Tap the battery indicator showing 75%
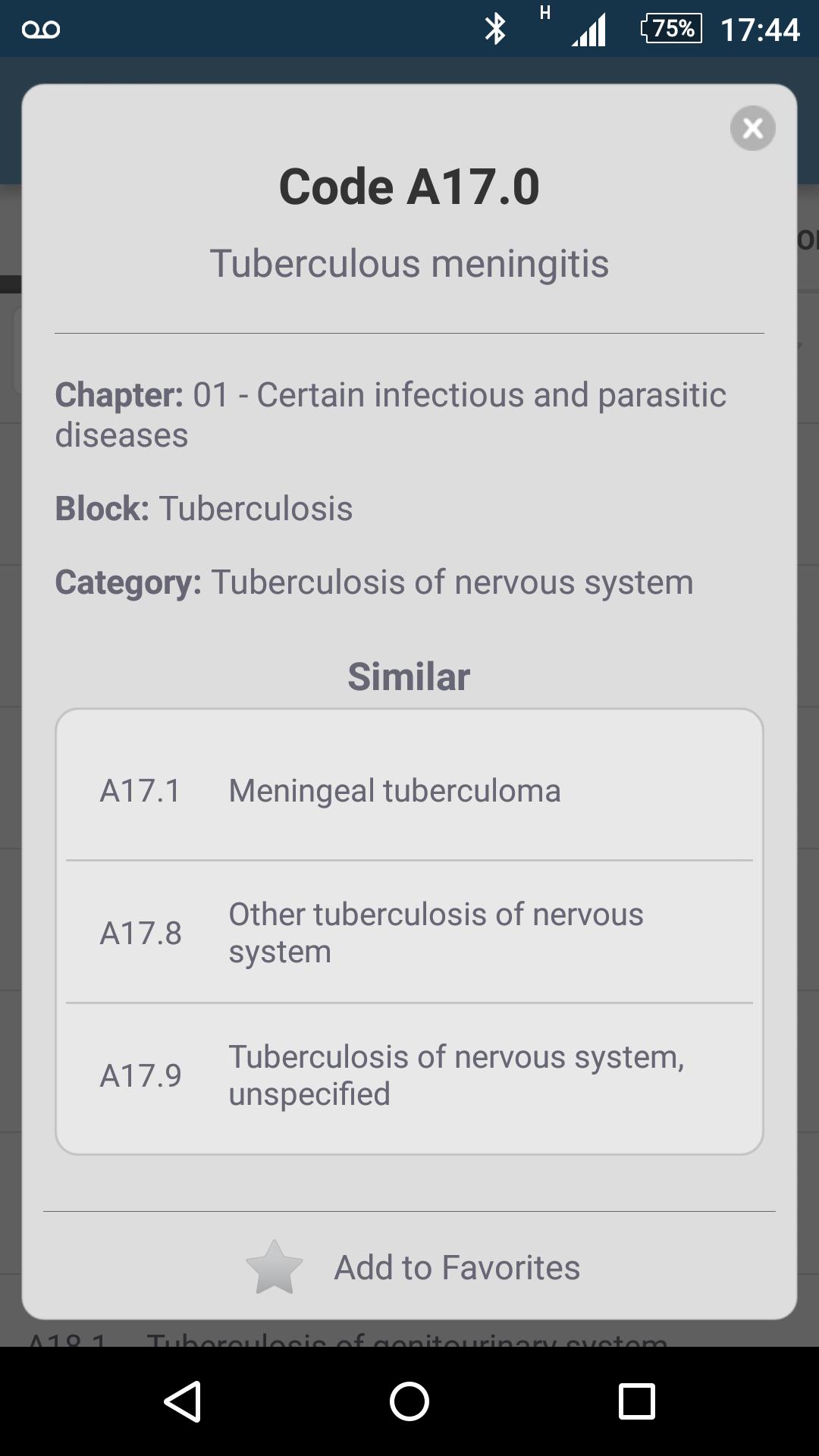This screenshot has height=1456, width=819. [x=670, y=29]
